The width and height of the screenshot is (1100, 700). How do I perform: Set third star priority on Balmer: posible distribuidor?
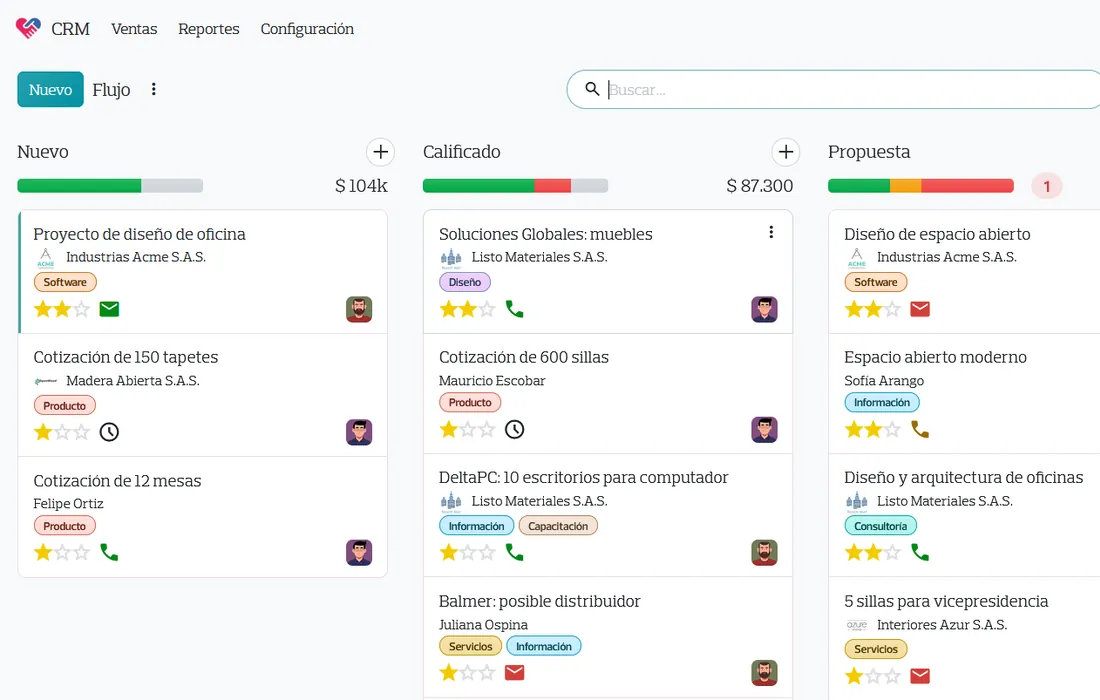point(488,673)
